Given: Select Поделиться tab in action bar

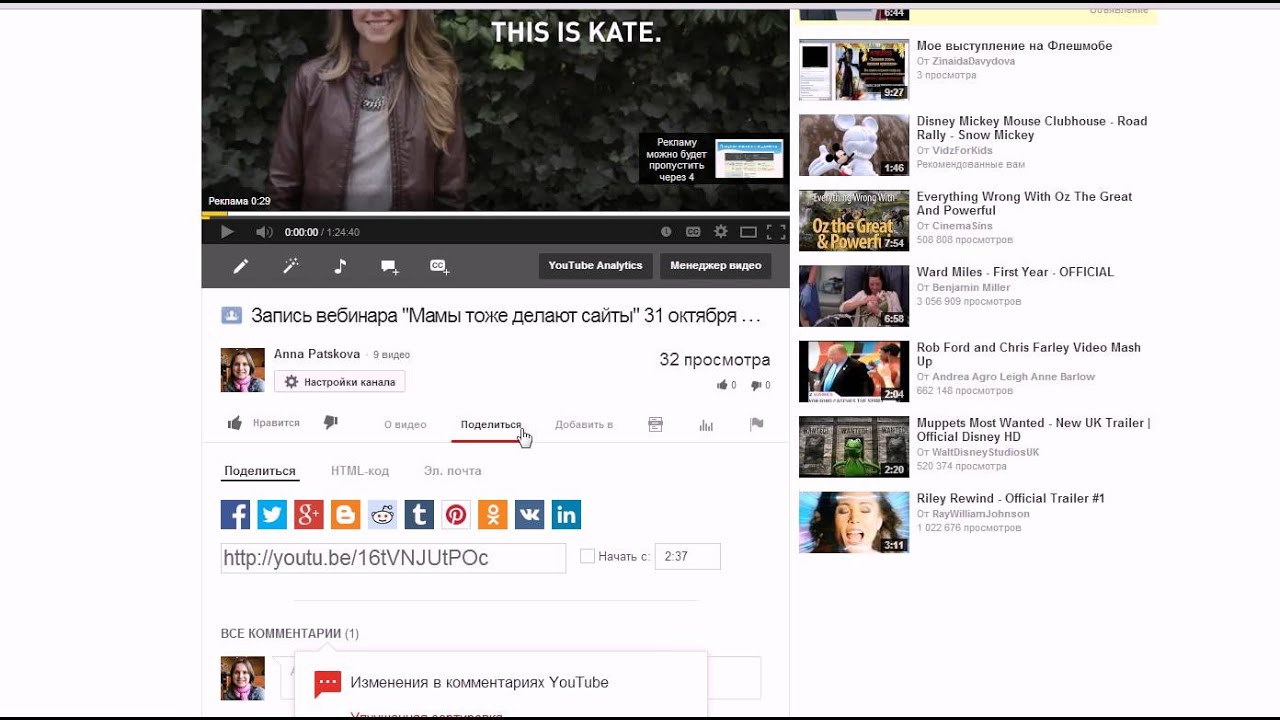Looking at the screenshot, I should pyautogui.click(x=491, y=424).
